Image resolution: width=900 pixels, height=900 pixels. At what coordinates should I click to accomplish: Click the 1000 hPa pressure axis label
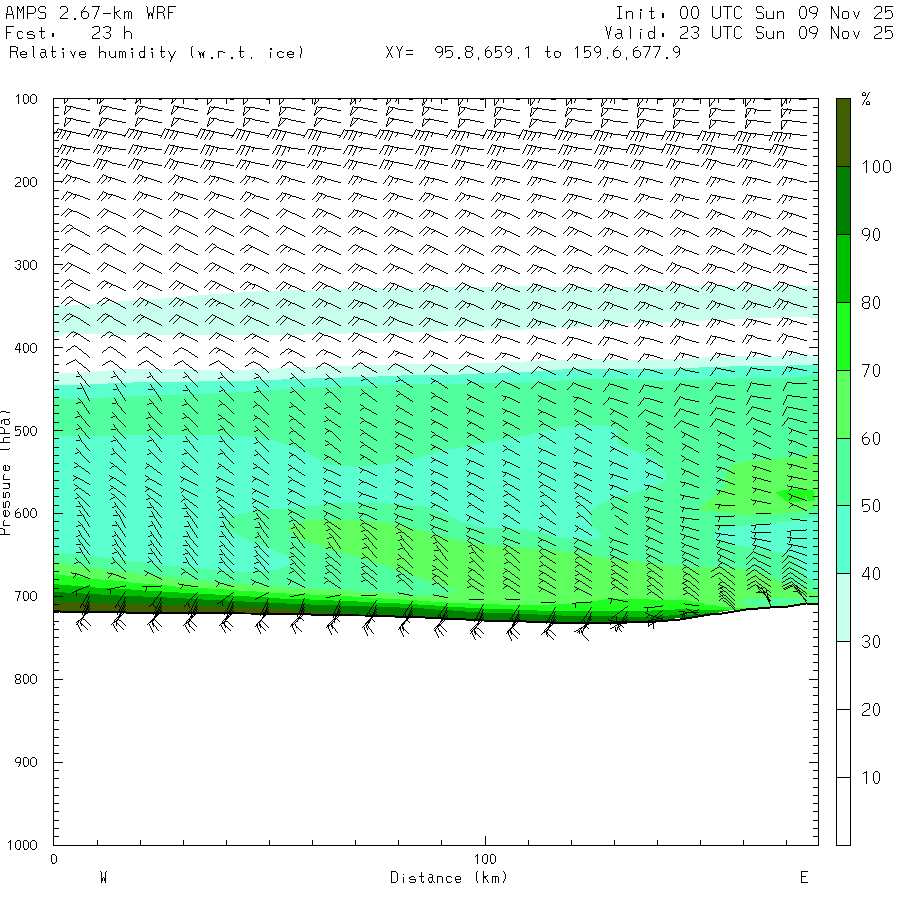tap(22, 845)
